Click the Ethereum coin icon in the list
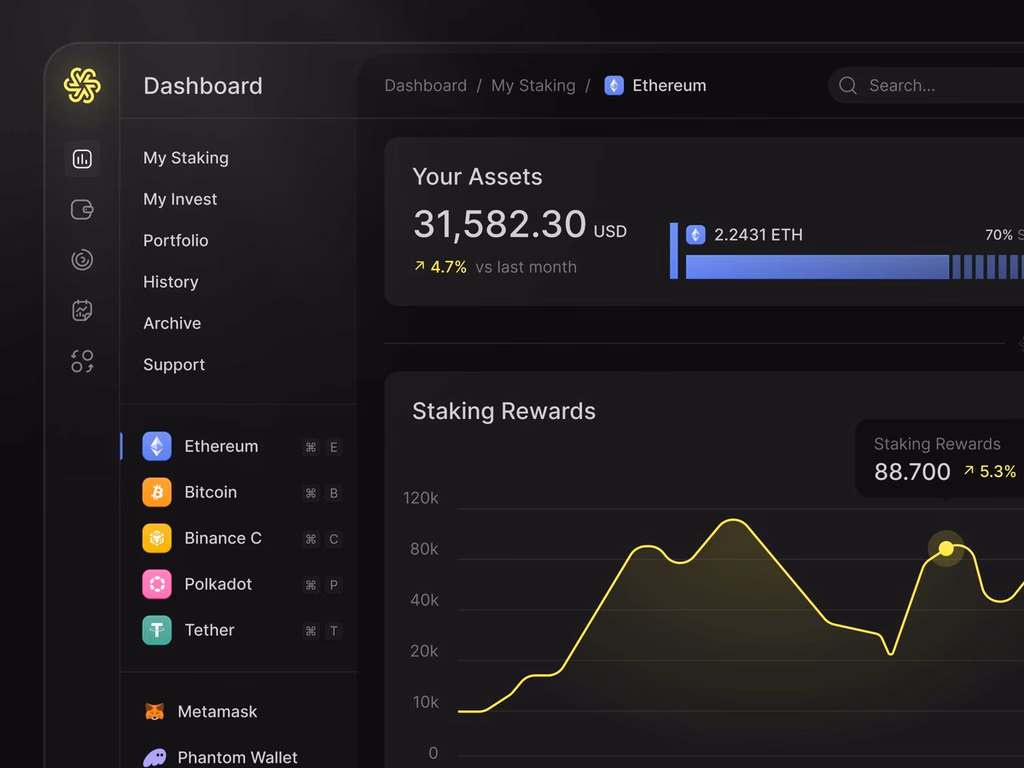This screenshot has width=1024, height=768. [x=157, y=446]
